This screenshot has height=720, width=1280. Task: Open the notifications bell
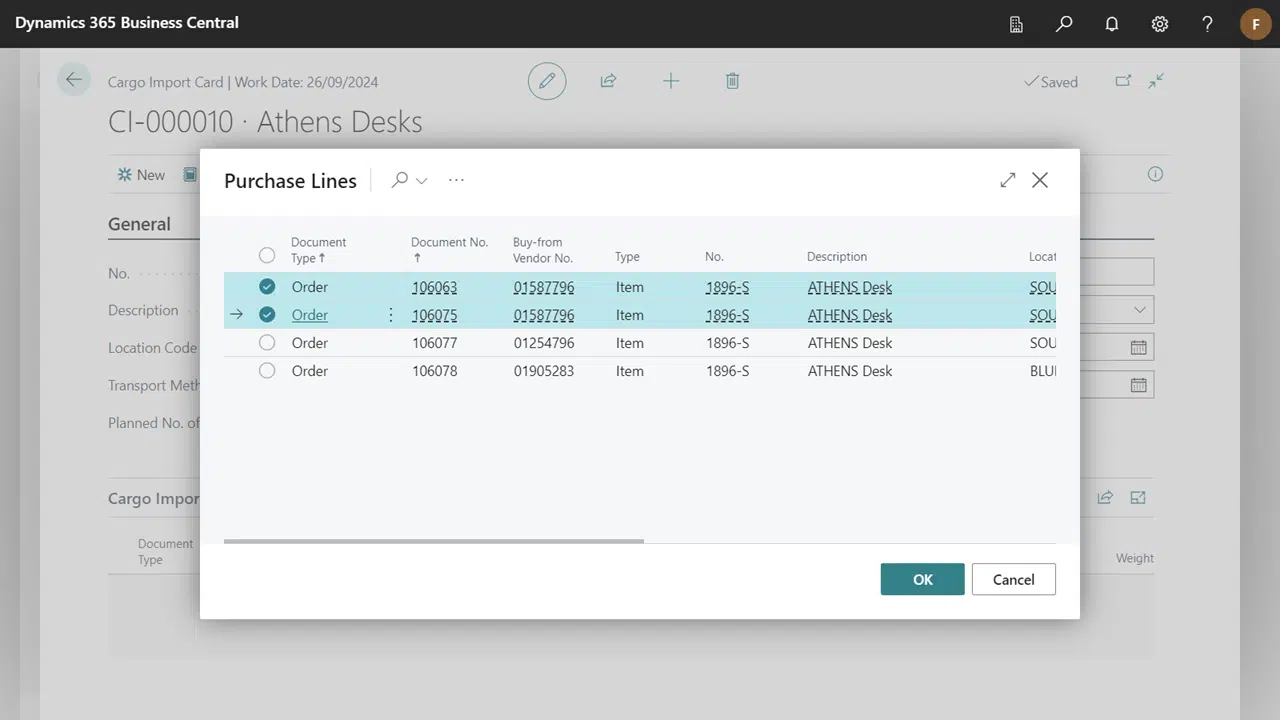pos(1112,24)
